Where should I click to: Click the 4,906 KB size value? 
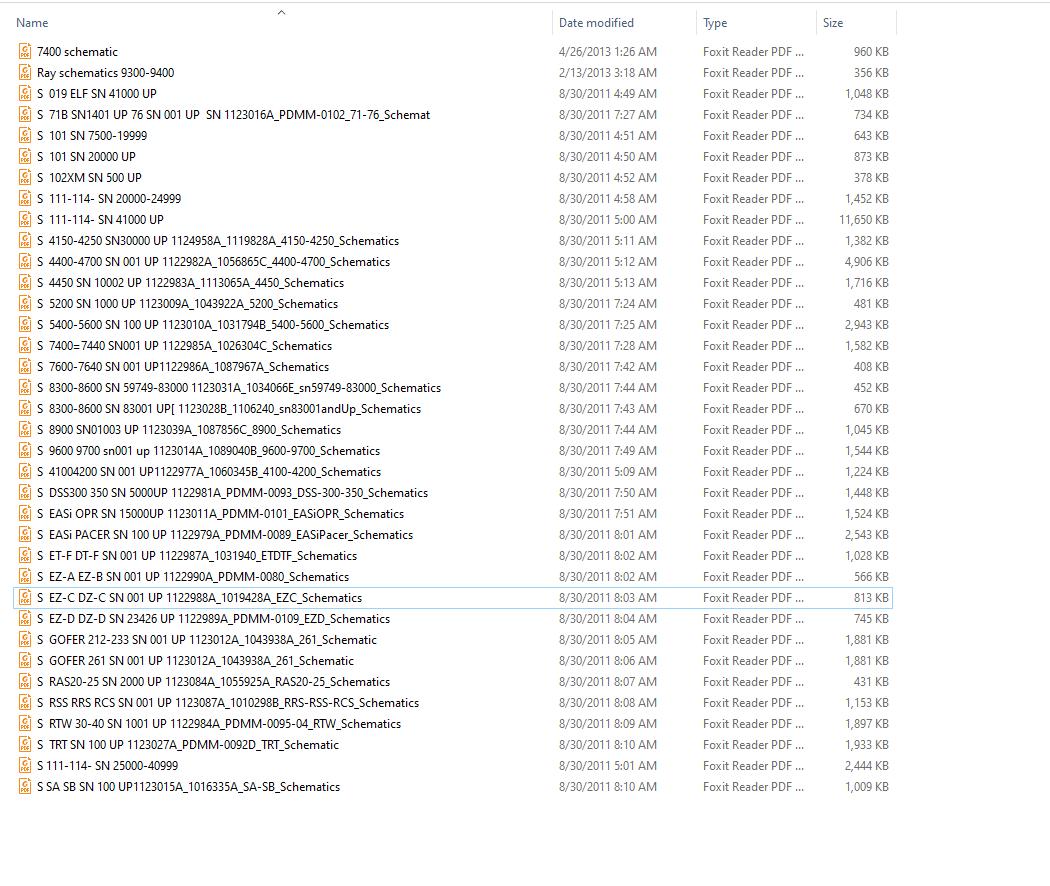point(867,261)
